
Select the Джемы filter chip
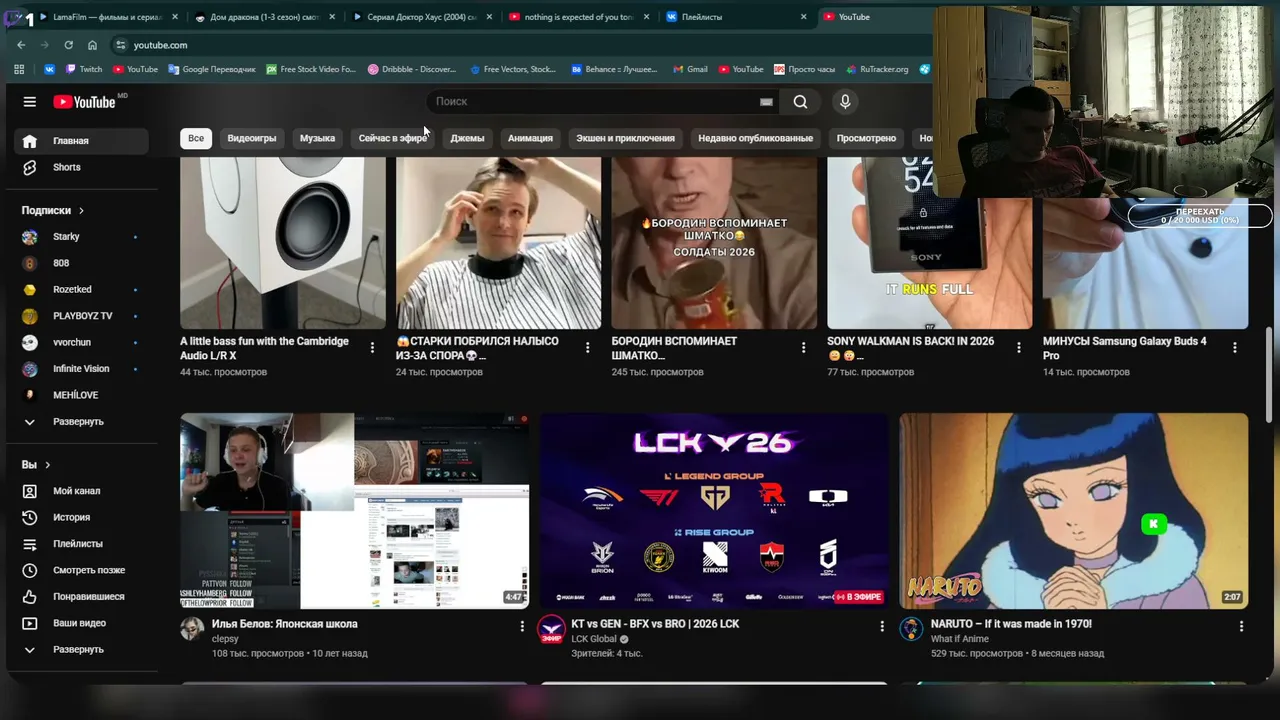467,138
